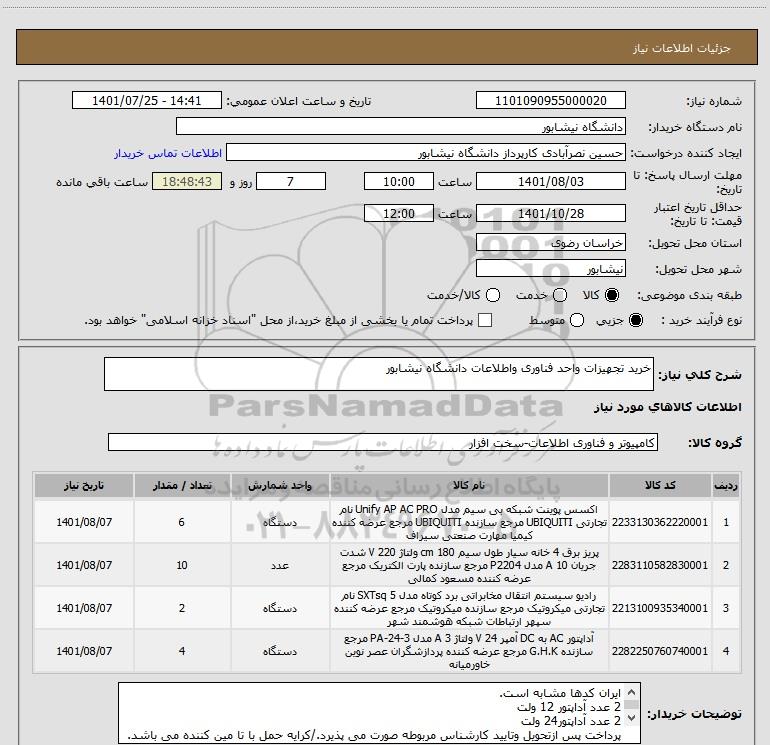Click the goods group field کامپیوتر و فناوری اطلاعات
The height and width of the screenshot is (745, 770).
coord(383,442)
